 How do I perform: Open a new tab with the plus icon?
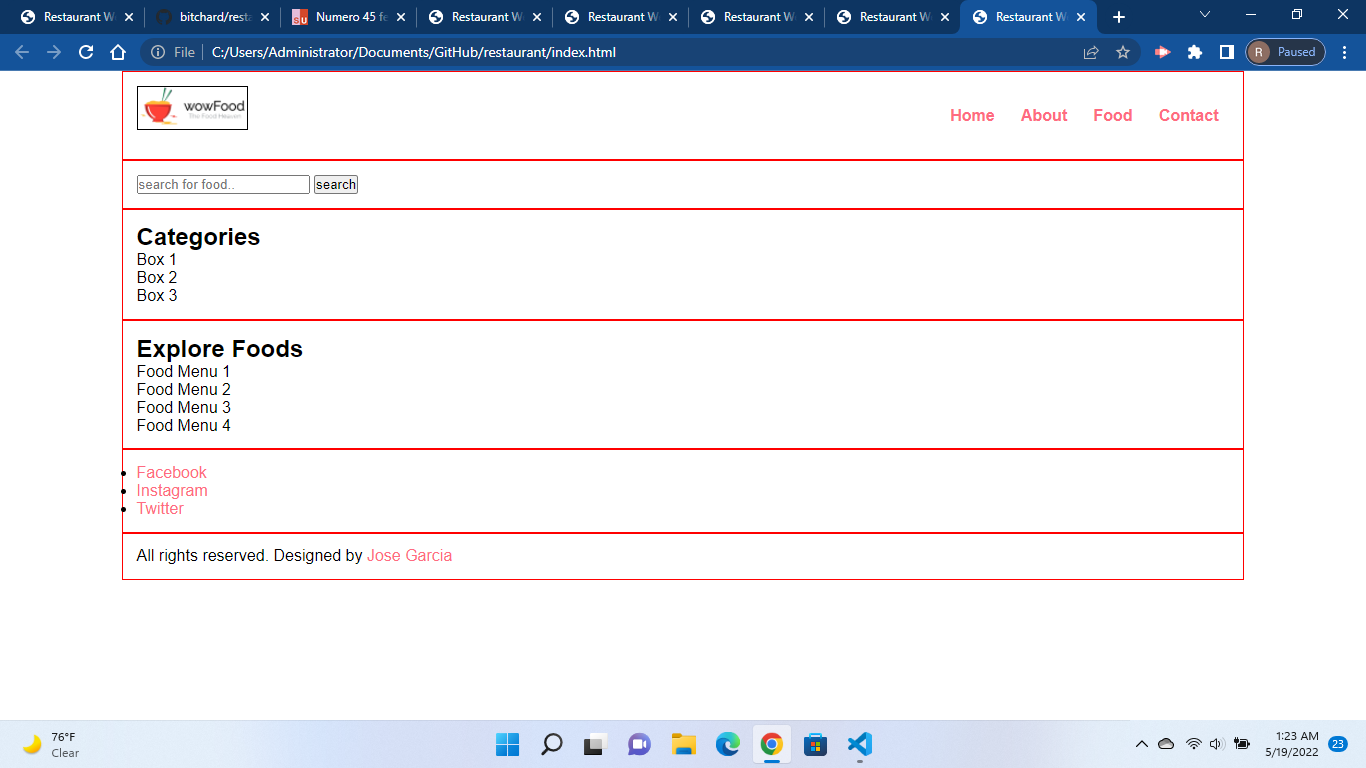point(1119,17)
